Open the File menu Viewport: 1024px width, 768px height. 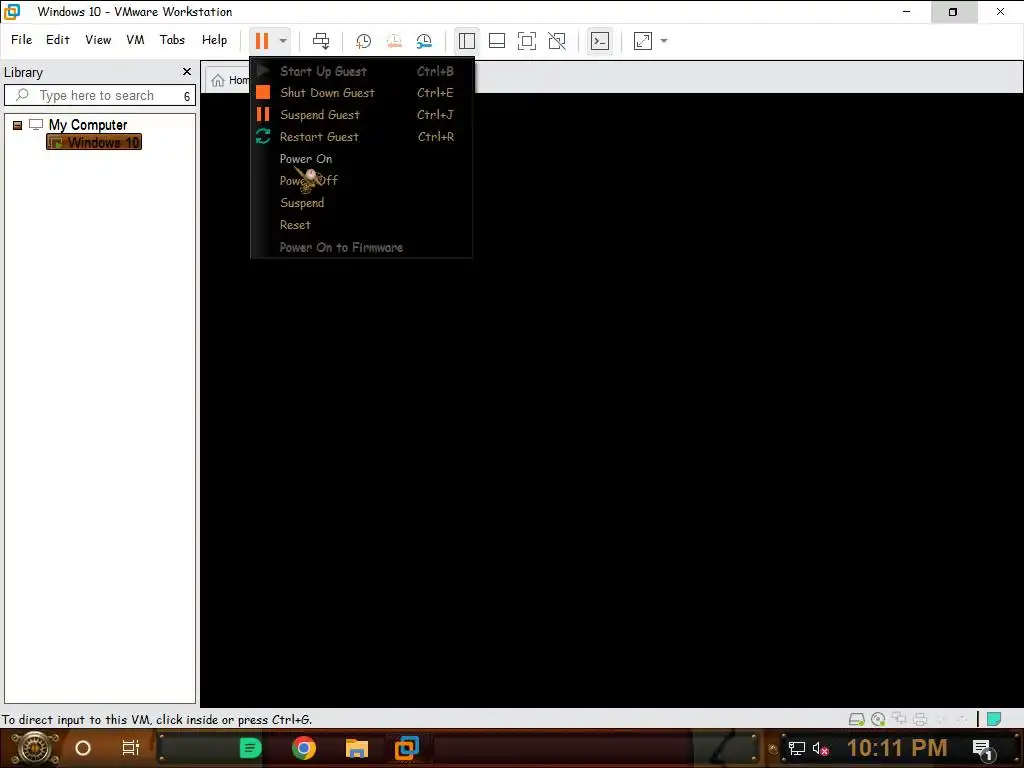point(22,40)
